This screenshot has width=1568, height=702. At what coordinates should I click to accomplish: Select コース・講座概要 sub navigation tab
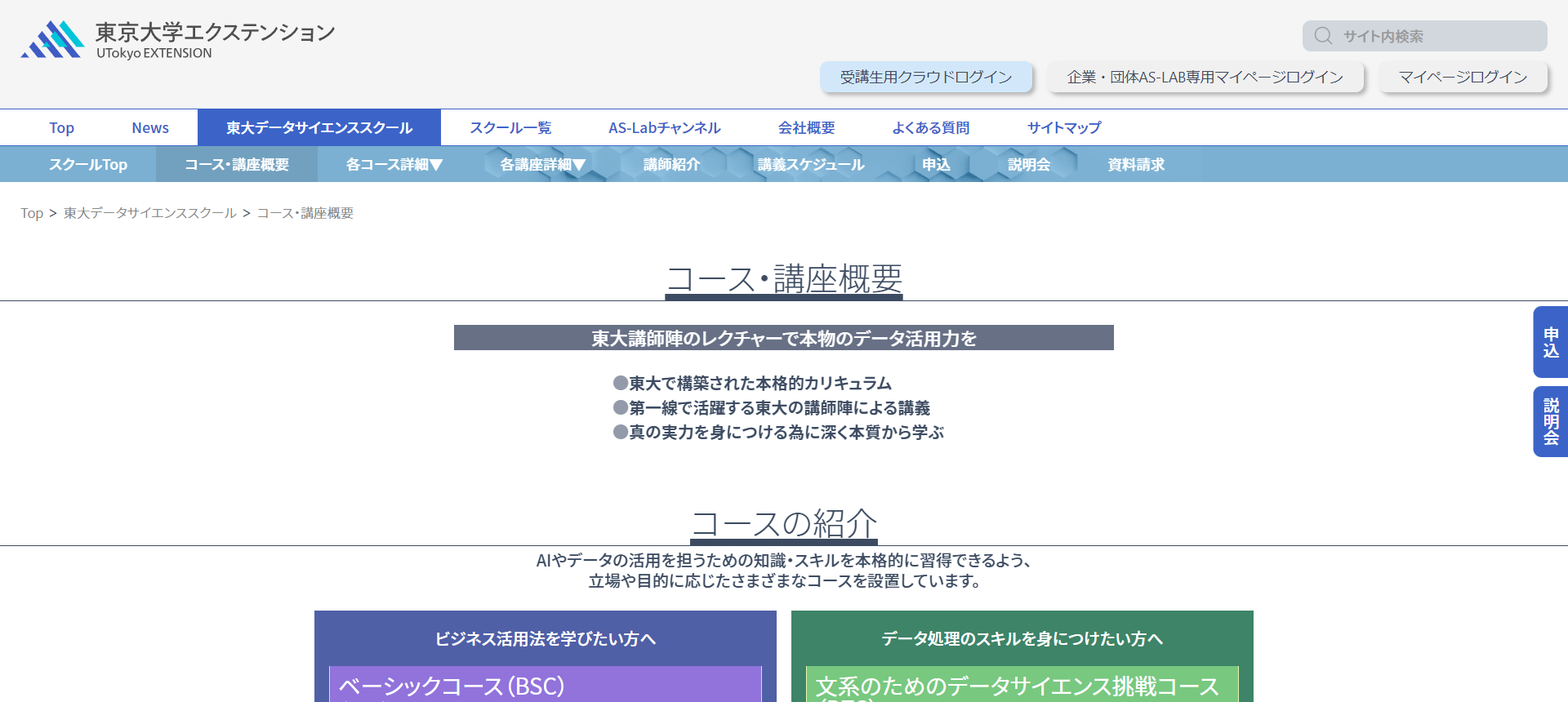coord(237,164)
